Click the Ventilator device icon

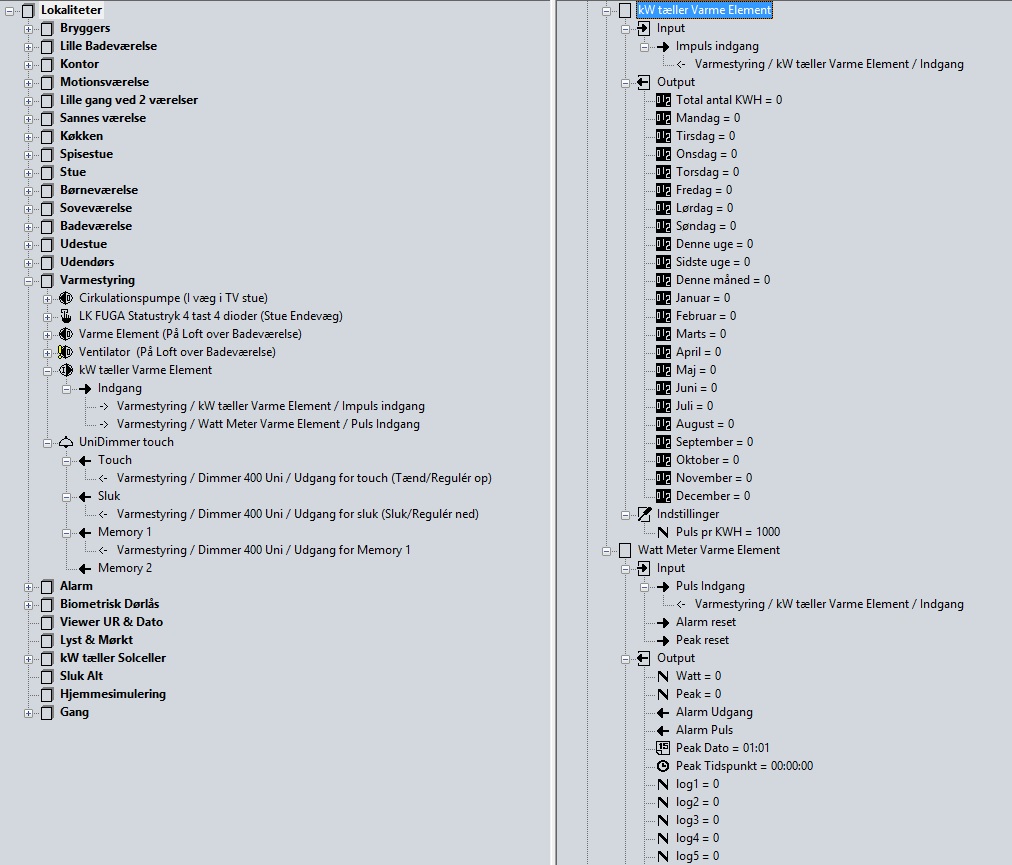[66, 352]
